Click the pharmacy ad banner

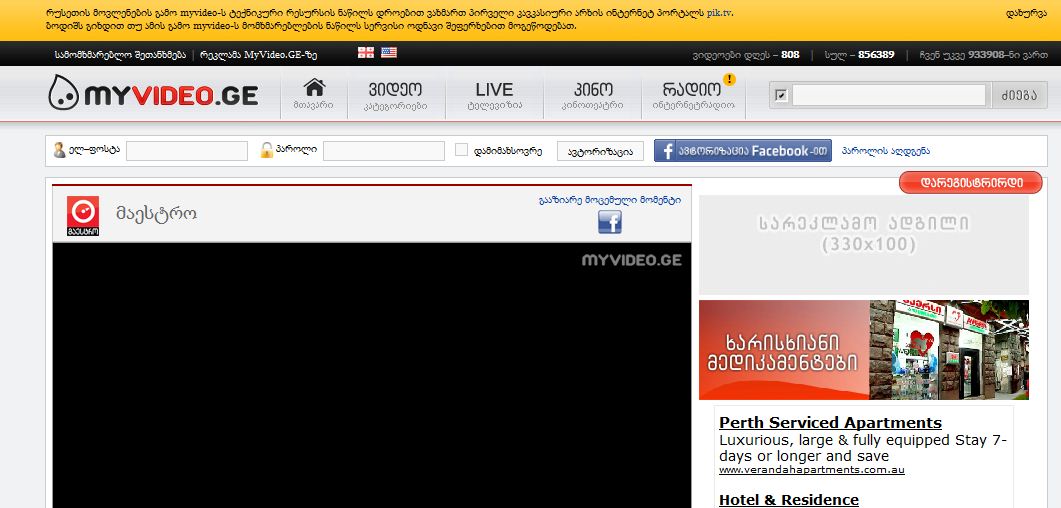click(x=863, y=350)
